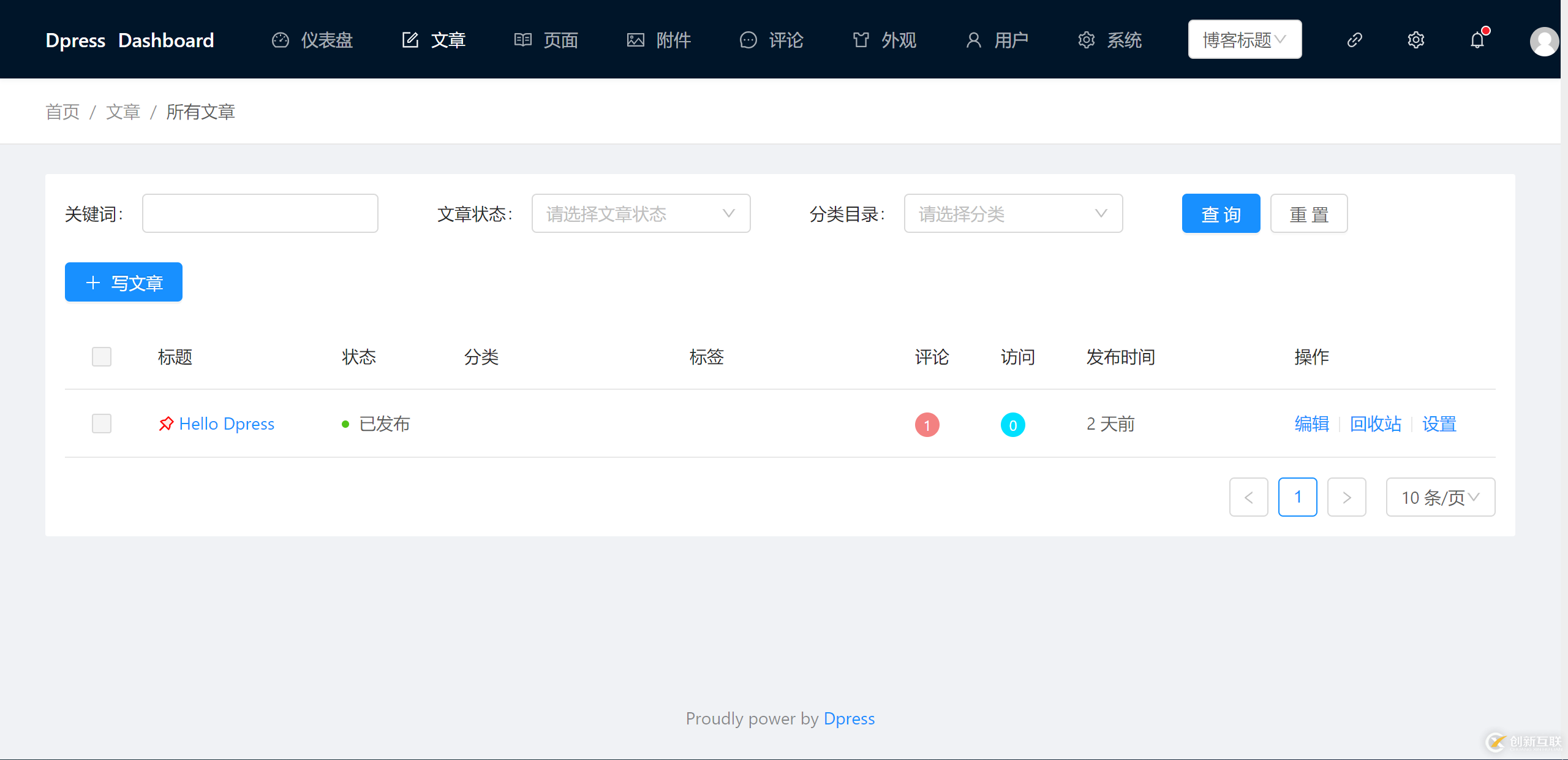Open the gear settings icon in header
The height and width of the screenshot is (760, 1568).
(1415, 40)
